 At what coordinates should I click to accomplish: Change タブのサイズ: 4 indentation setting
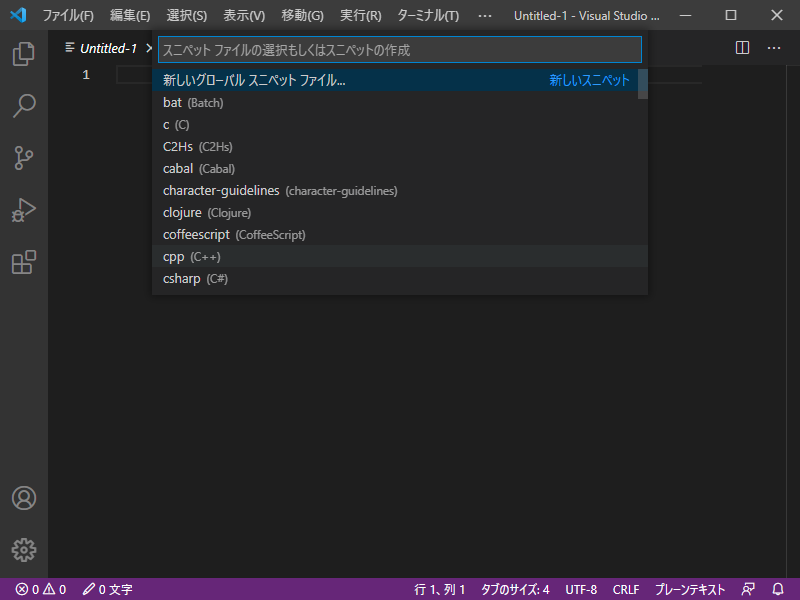click(515, 589)
